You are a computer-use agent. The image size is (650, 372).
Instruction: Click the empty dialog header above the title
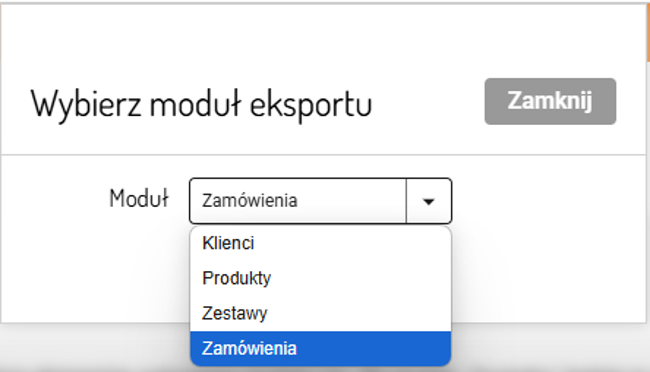click(323, 39)
